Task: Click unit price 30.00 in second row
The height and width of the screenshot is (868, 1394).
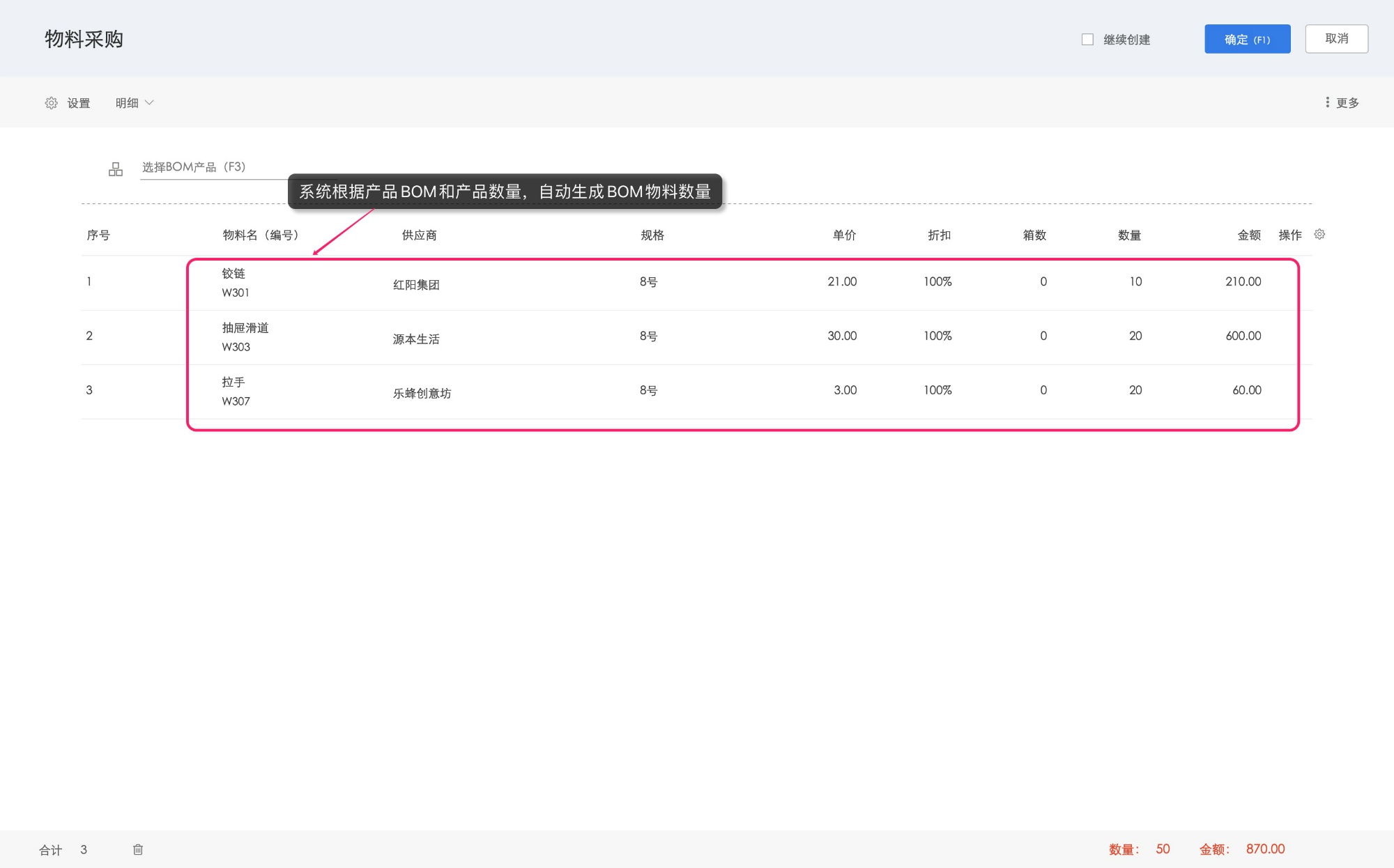Action: pos(842,336)
